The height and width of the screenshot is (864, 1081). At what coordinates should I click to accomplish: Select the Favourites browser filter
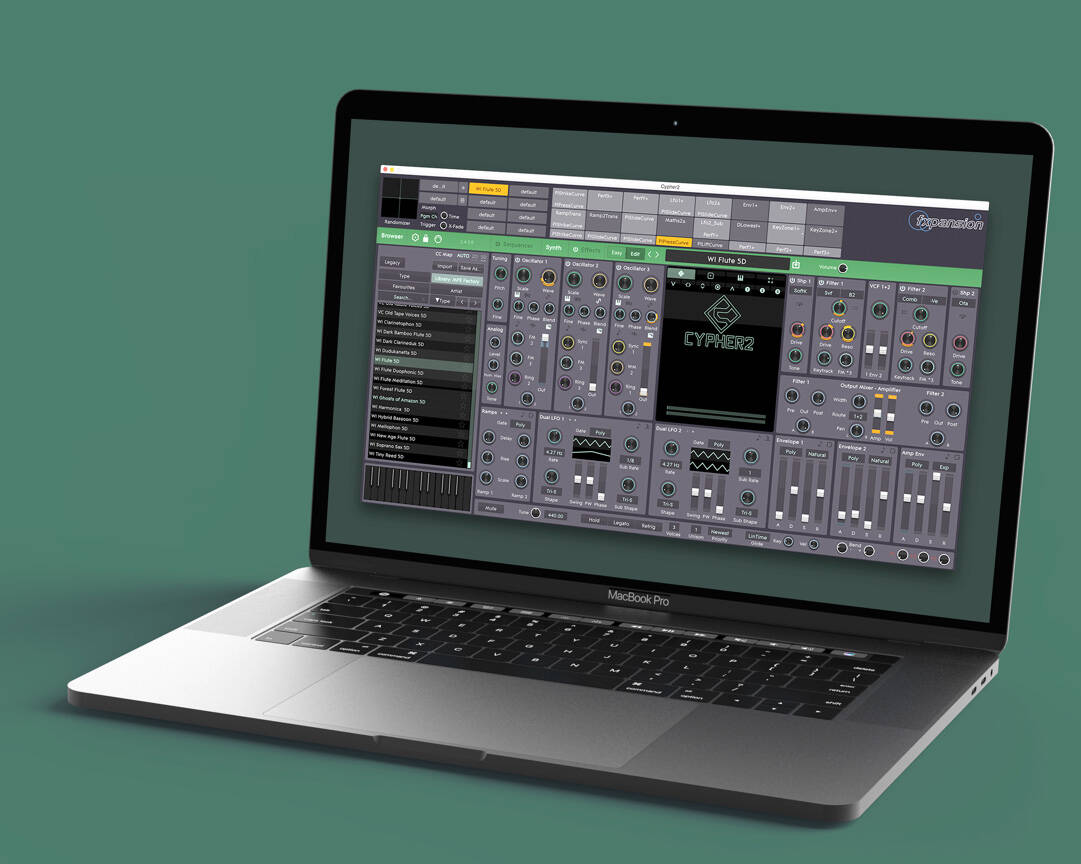[x=403, y=287]
